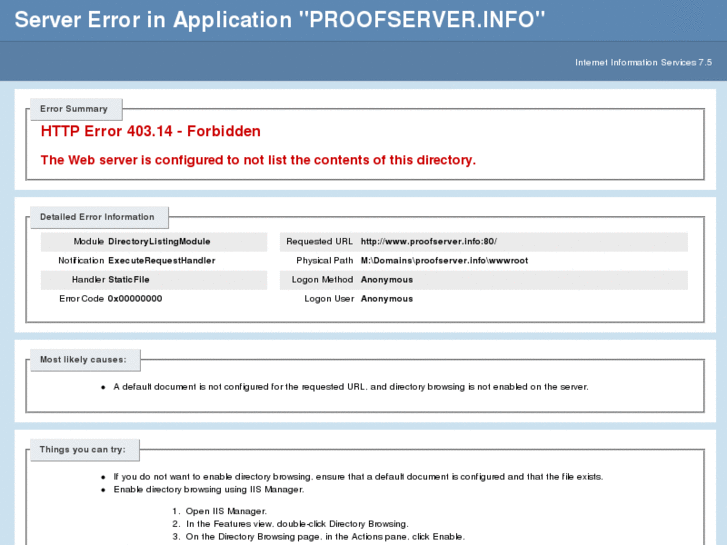The image size is (727, 545).
Task: Click the physical path M:\Domains\proofserver.info\wwwroot
Action: coord(444,261)
